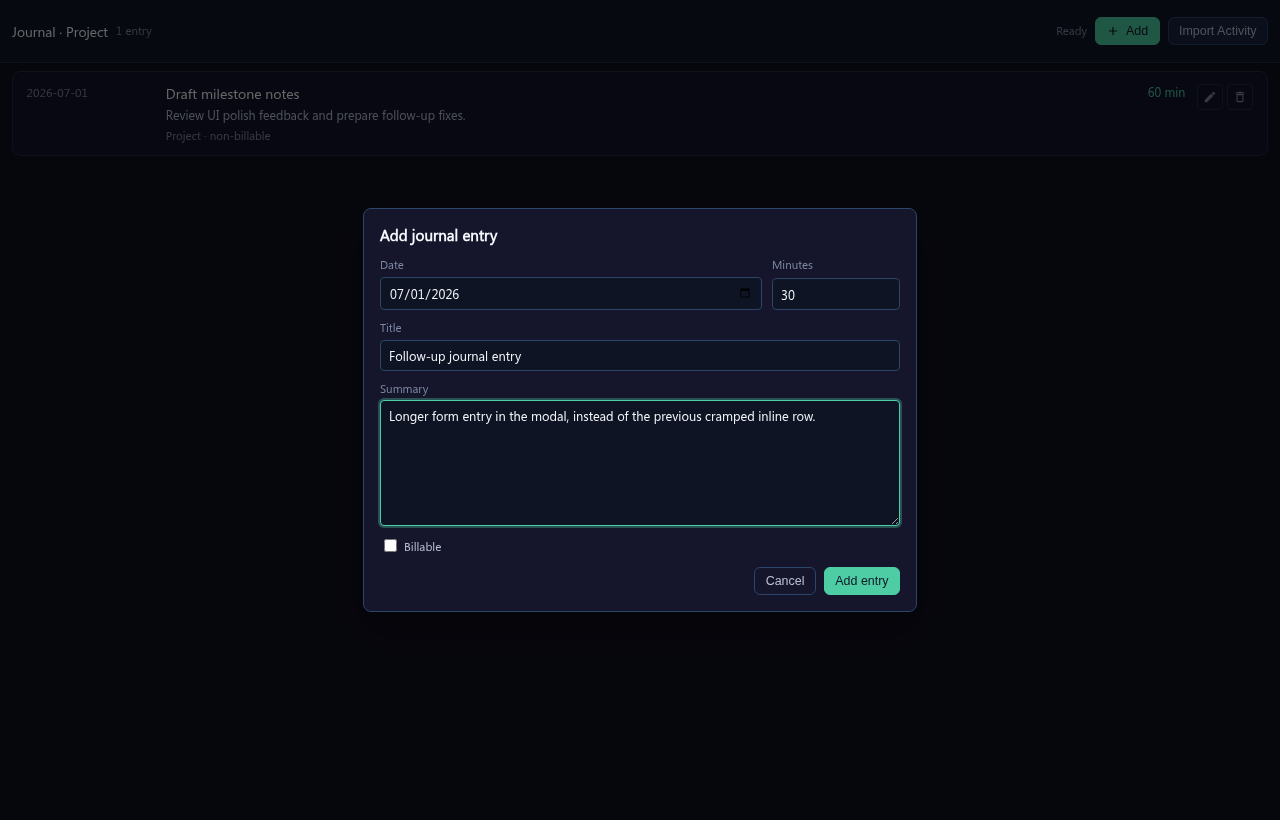1280x820 pixels.
Task: Select the Draft milestone notes entry title
Action: [x=233, y=94]
